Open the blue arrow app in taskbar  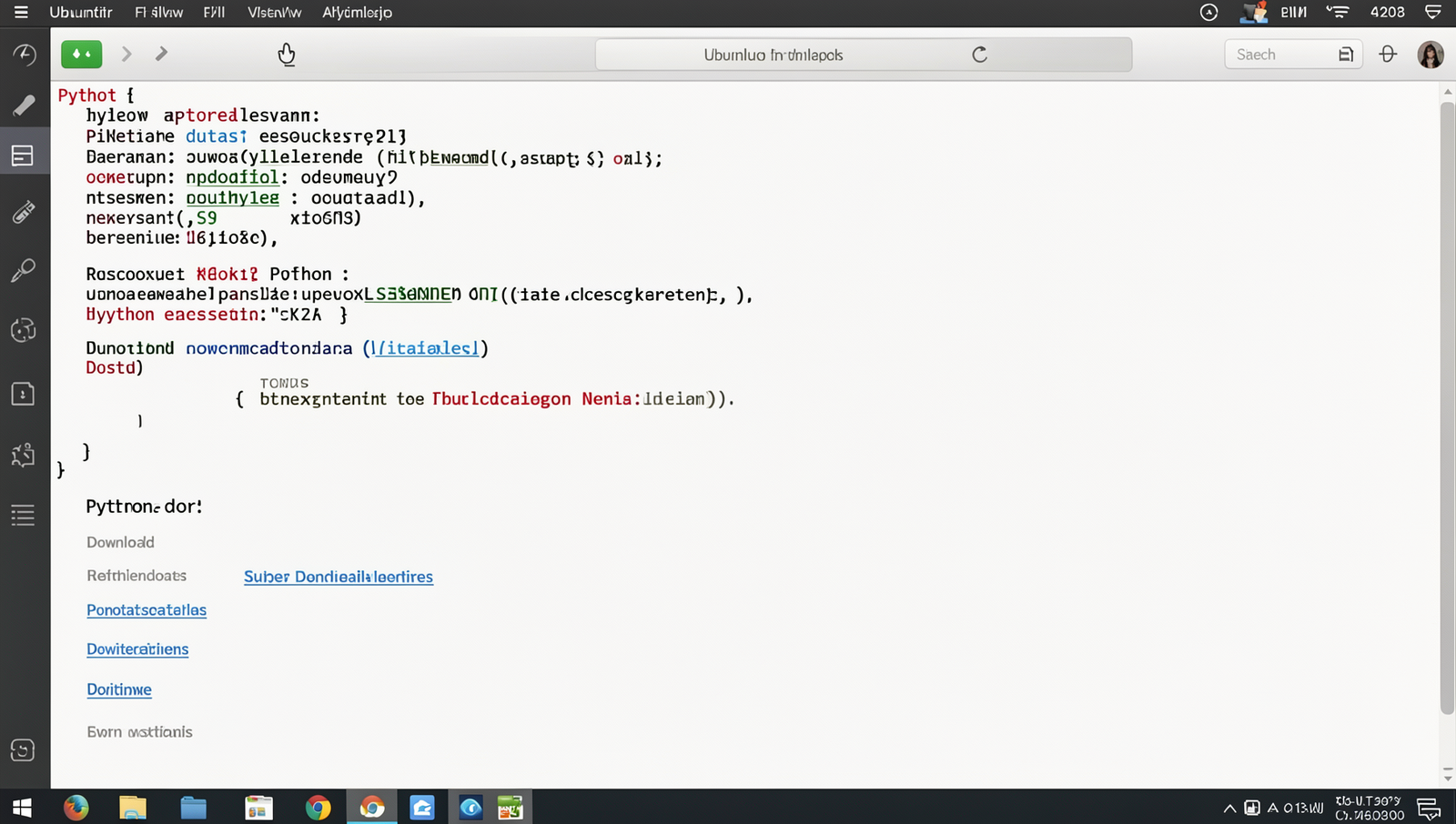[x=422, y=808]
